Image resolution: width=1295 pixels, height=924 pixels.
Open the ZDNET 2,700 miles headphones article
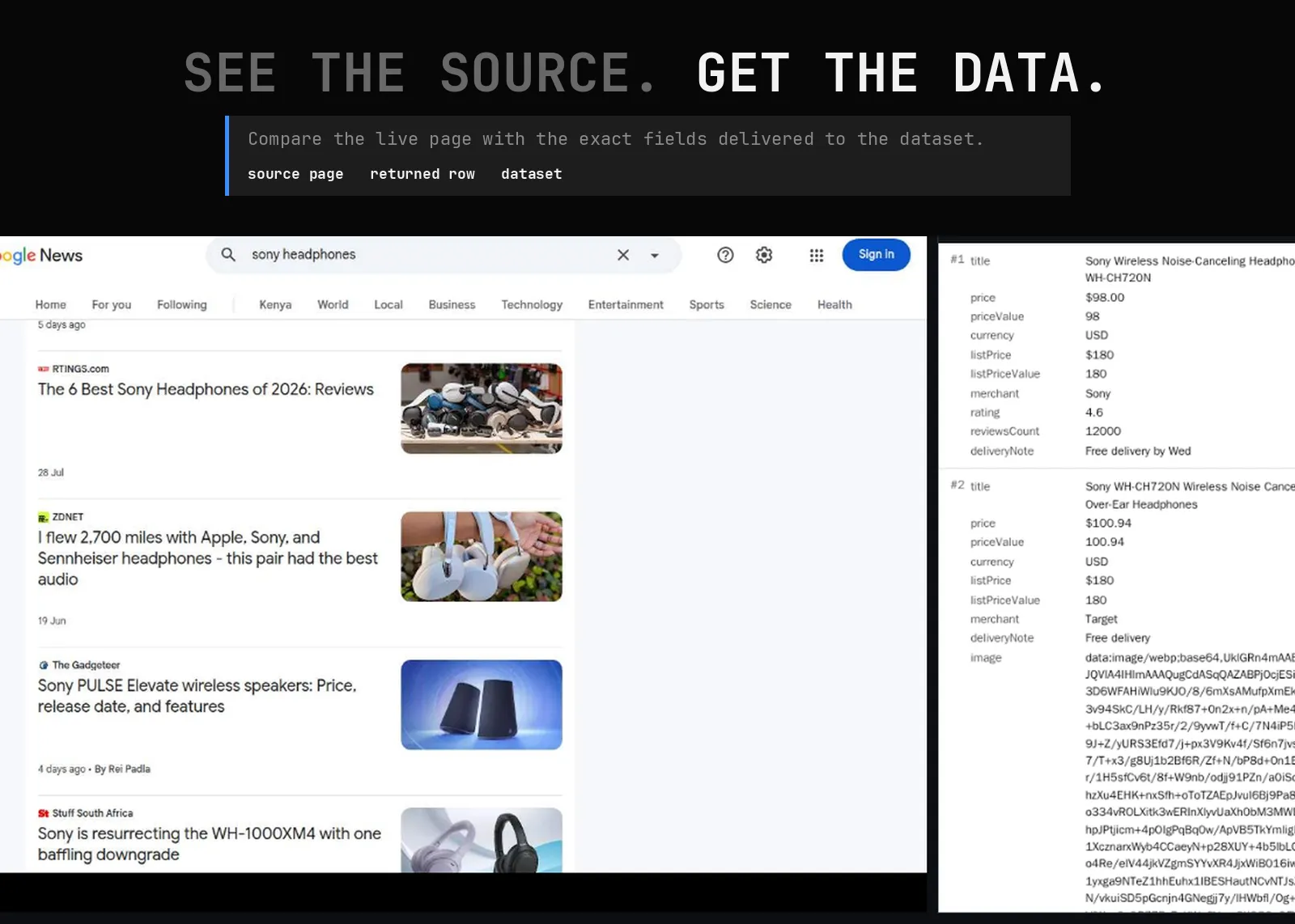point(207,558)
